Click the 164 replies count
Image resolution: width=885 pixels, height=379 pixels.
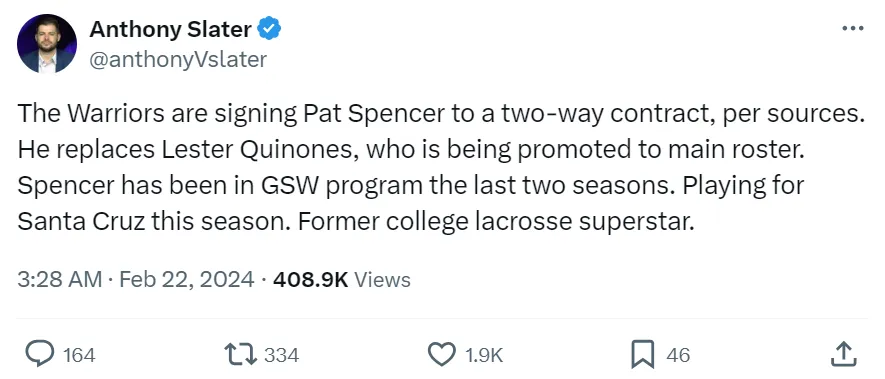pos(79,355)
